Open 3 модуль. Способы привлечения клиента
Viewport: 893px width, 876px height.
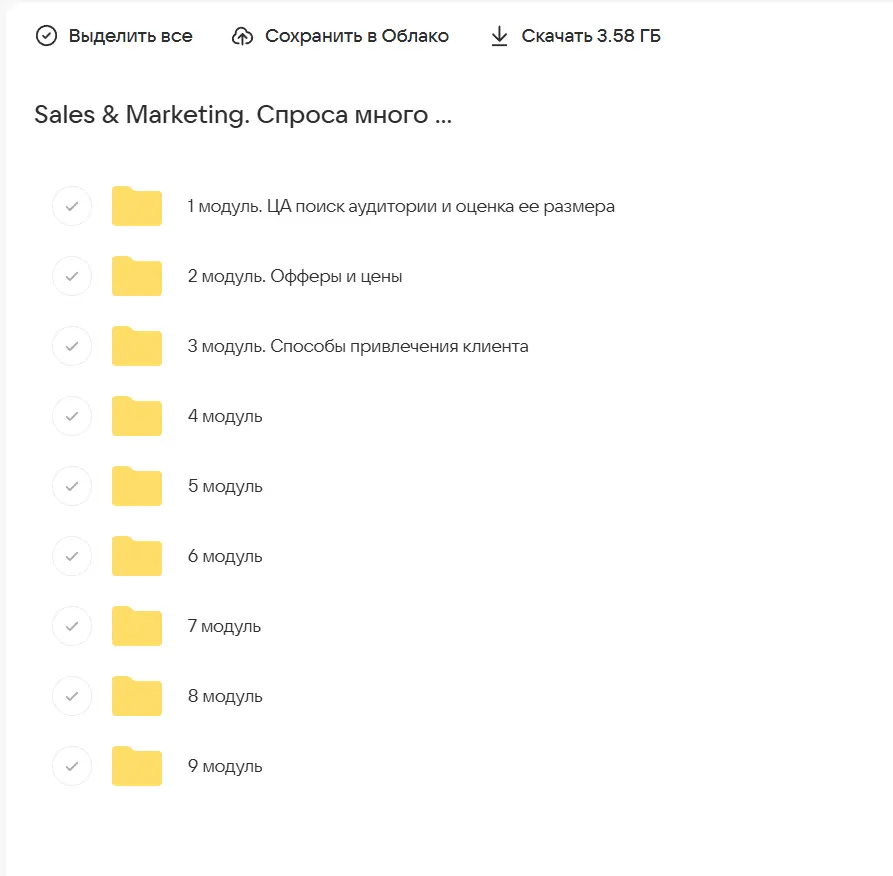358,347
